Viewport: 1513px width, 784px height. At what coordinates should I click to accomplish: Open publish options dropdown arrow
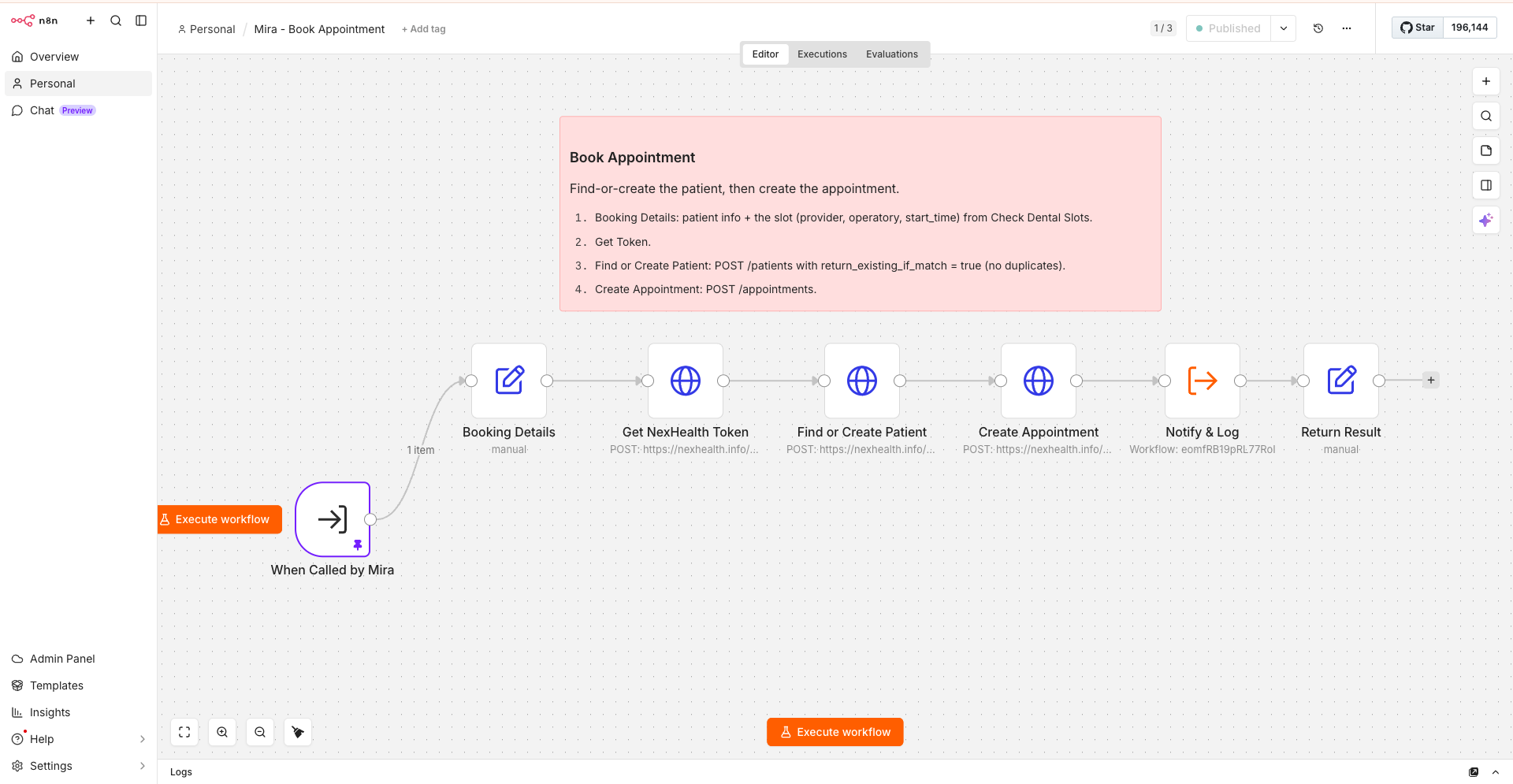pyautogui.click(x=1284, y=28)
